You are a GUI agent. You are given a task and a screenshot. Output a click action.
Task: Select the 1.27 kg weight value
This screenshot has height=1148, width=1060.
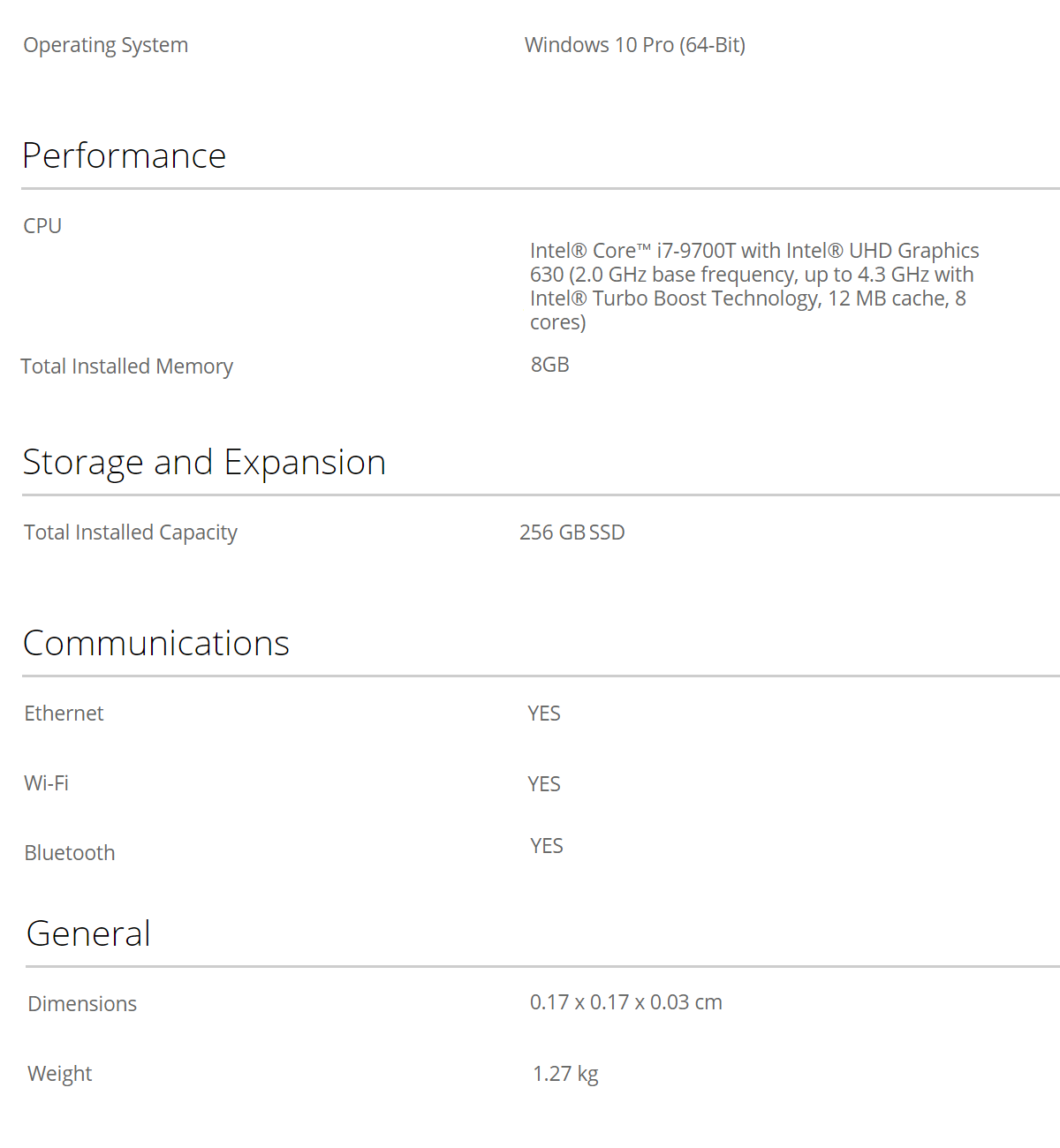click(565, 1074)
